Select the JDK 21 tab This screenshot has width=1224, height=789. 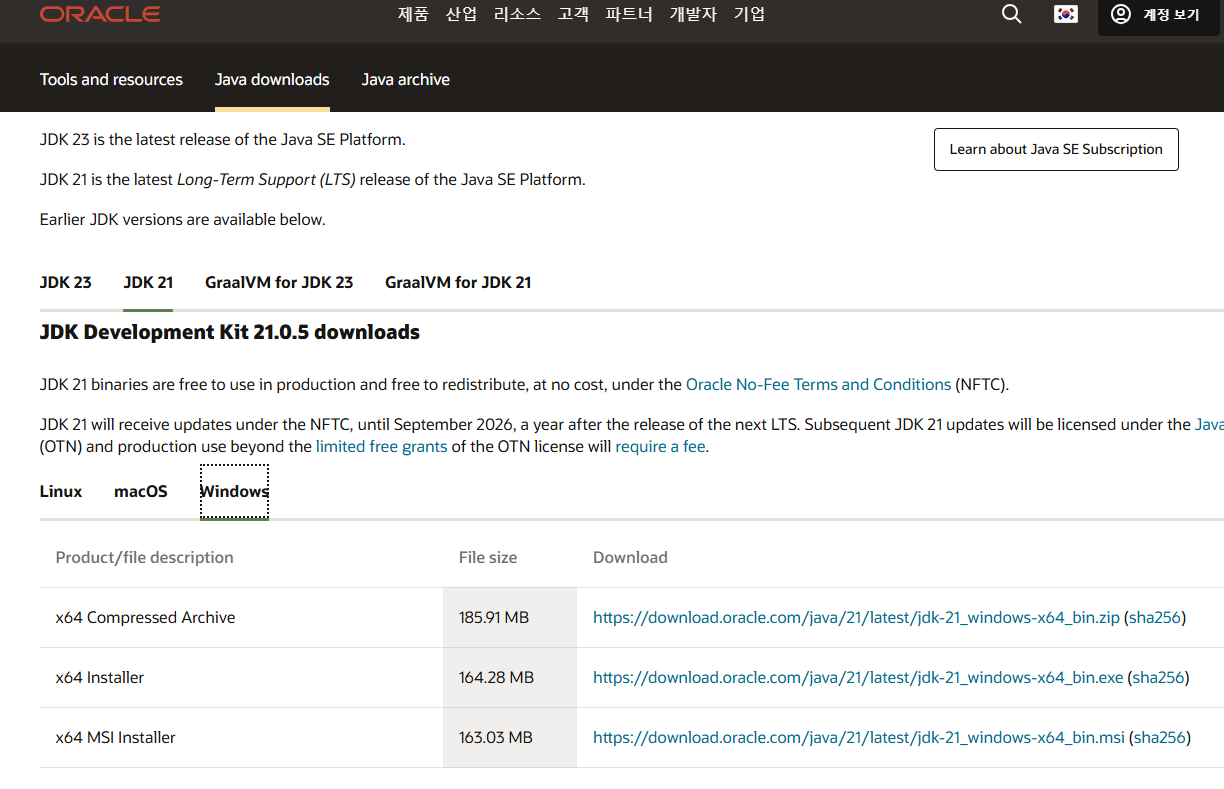(x=148, y=282)
